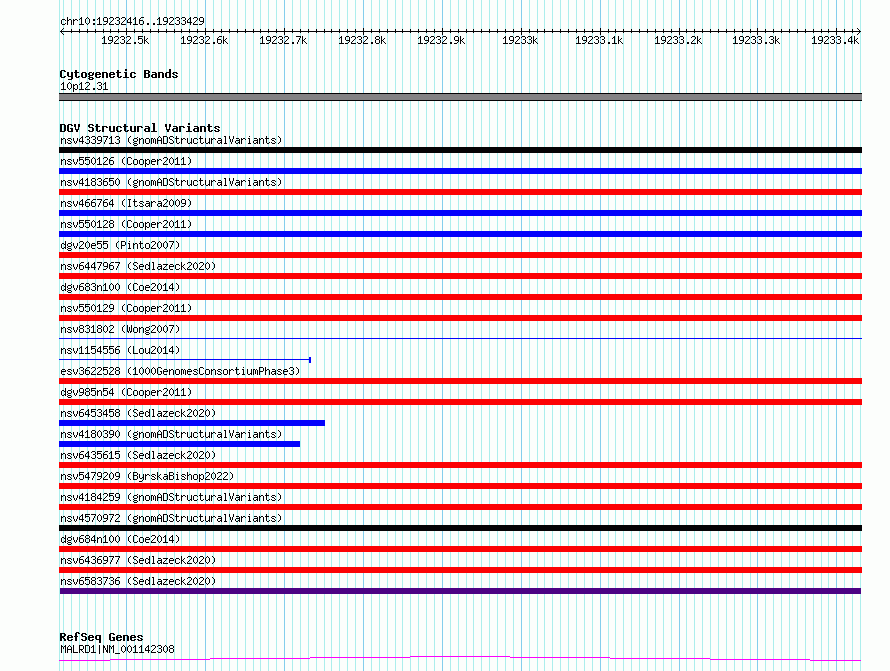Select the 10p12.31 band label
Screen dimensions: 890x671
(84, 86)
